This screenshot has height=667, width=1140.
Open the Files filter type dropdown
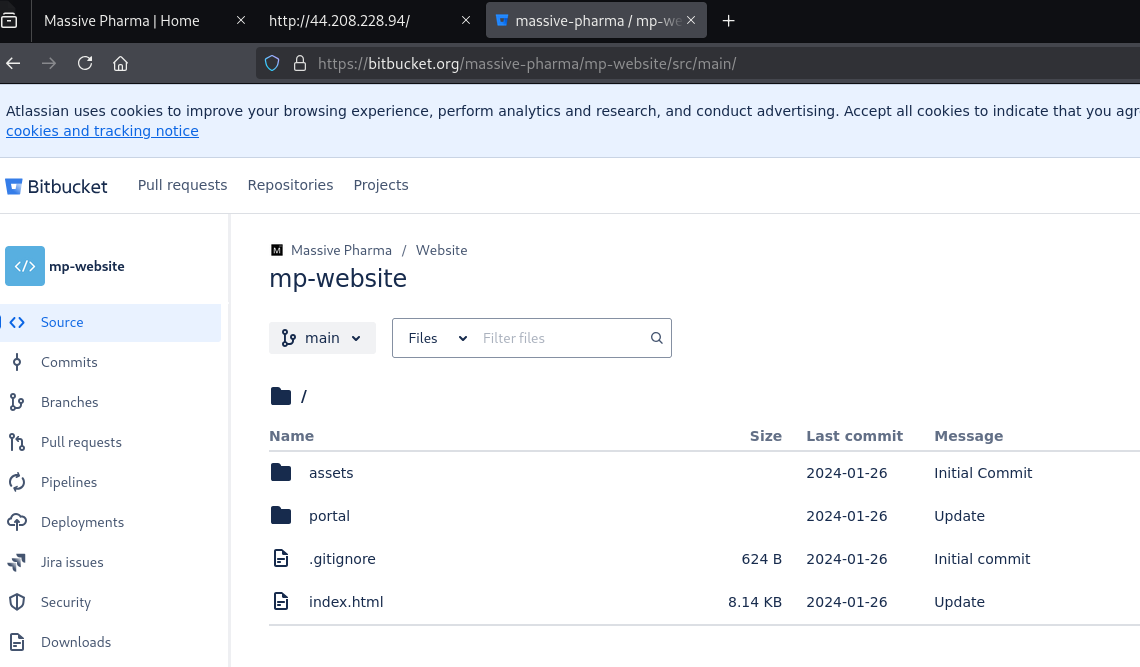click(x=436, y=338)
